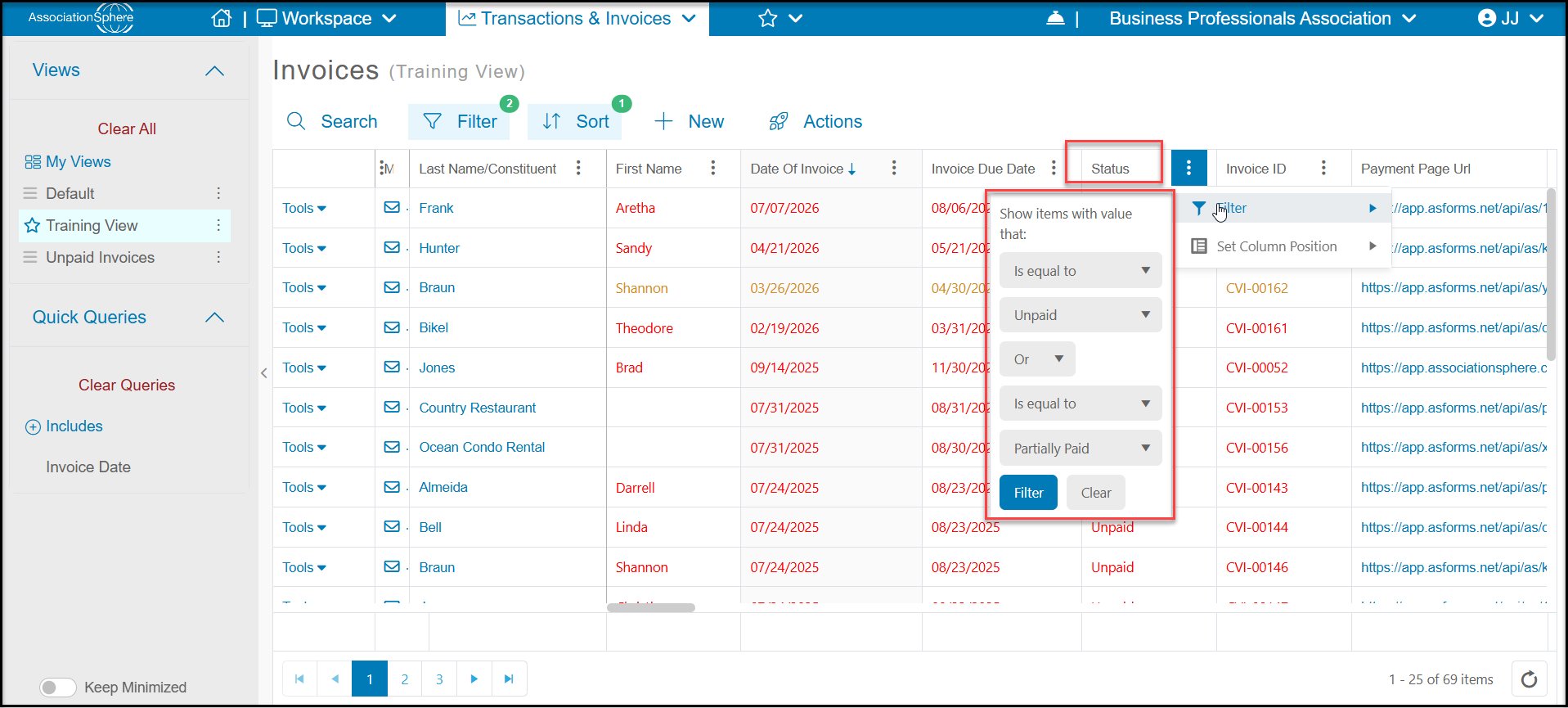Viewport: 1568px width, 708px height.
Task: Open Training View options menu dots
Action: pos(218,225)
